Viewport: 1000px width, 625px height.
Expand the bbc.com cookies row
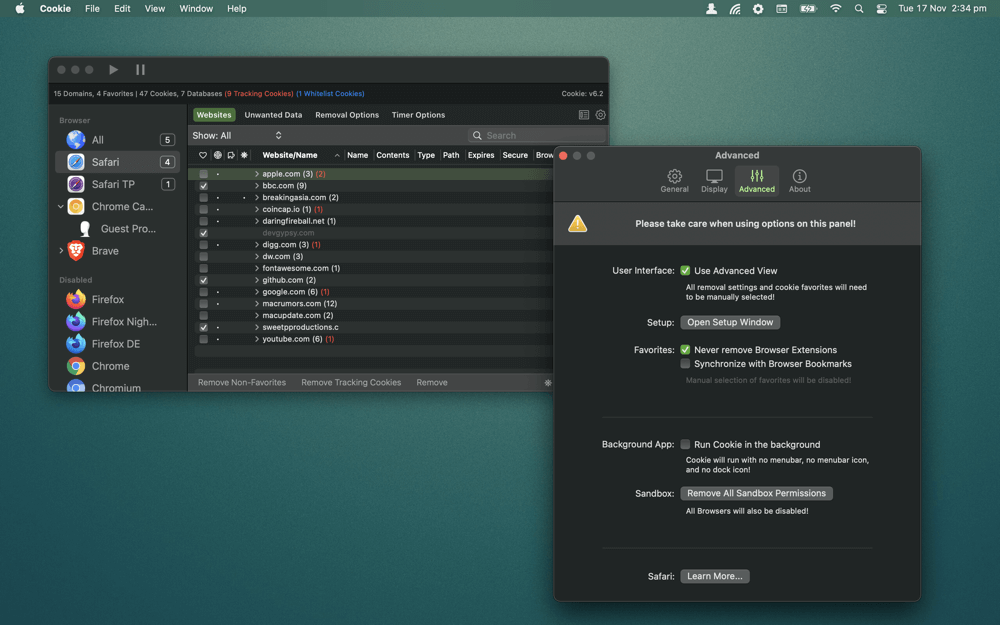tap(257, 186)
